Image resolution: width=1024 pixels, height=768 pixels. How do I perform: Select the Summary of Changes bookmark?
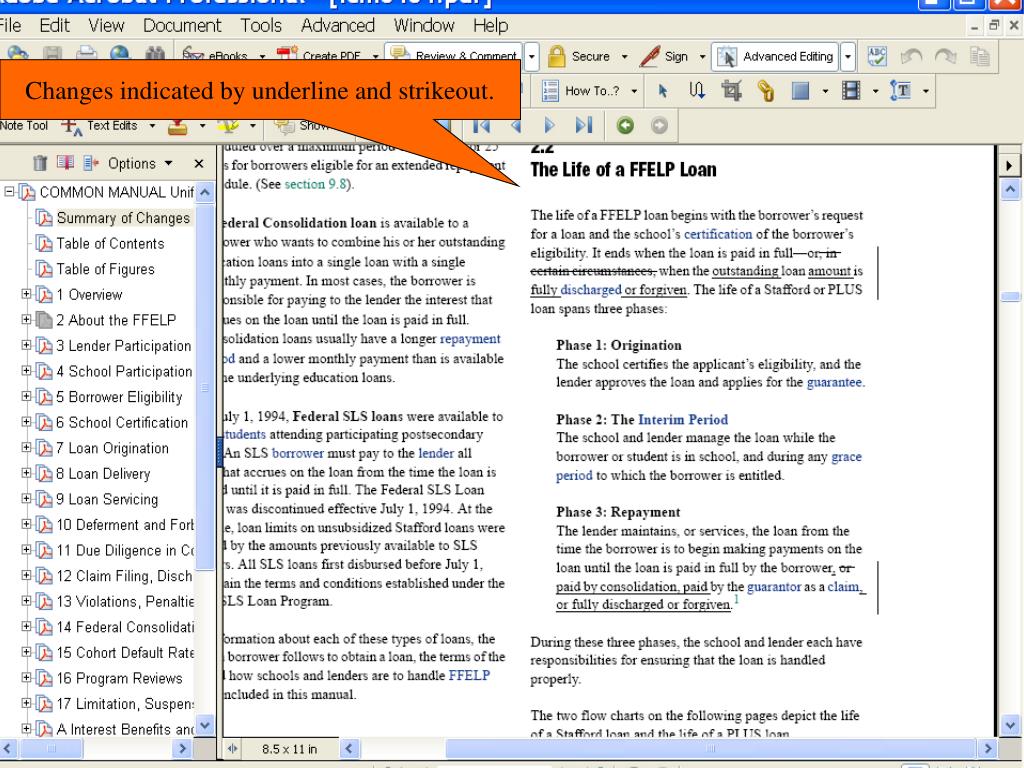click(x=123, y=217)
